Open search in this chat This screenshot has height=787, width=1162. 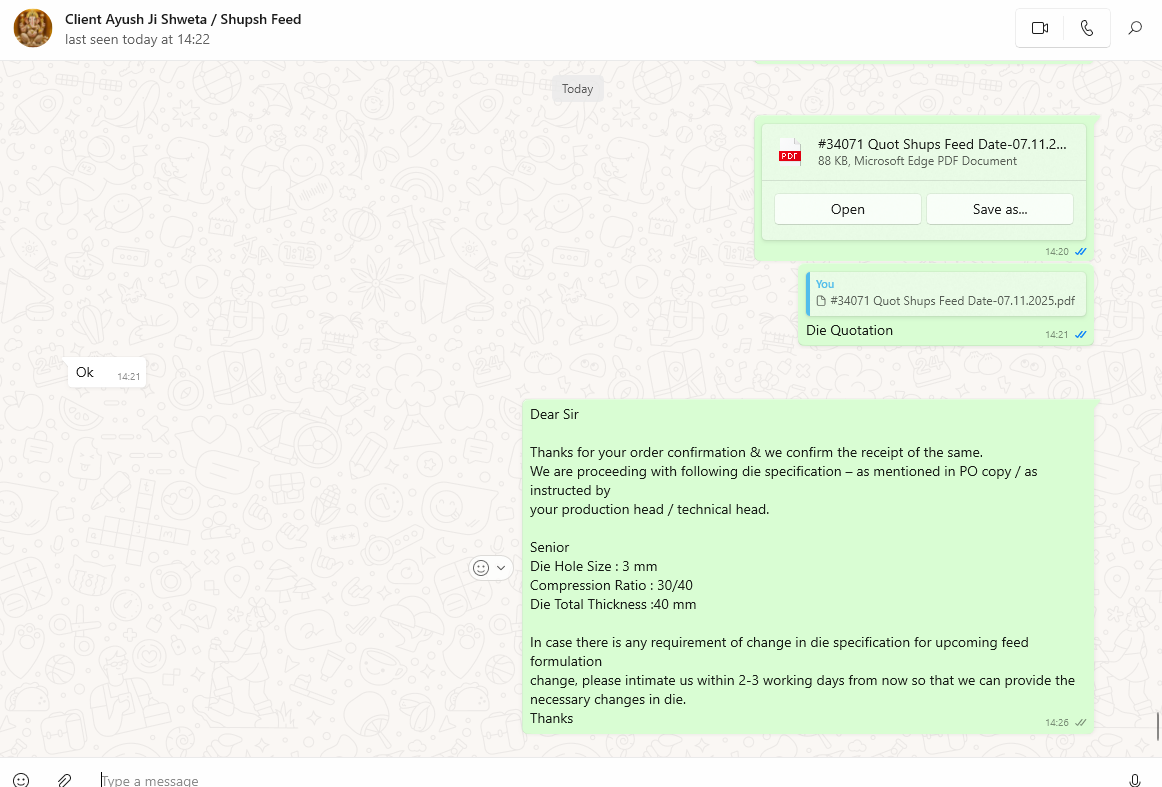tap(1135, 28)
